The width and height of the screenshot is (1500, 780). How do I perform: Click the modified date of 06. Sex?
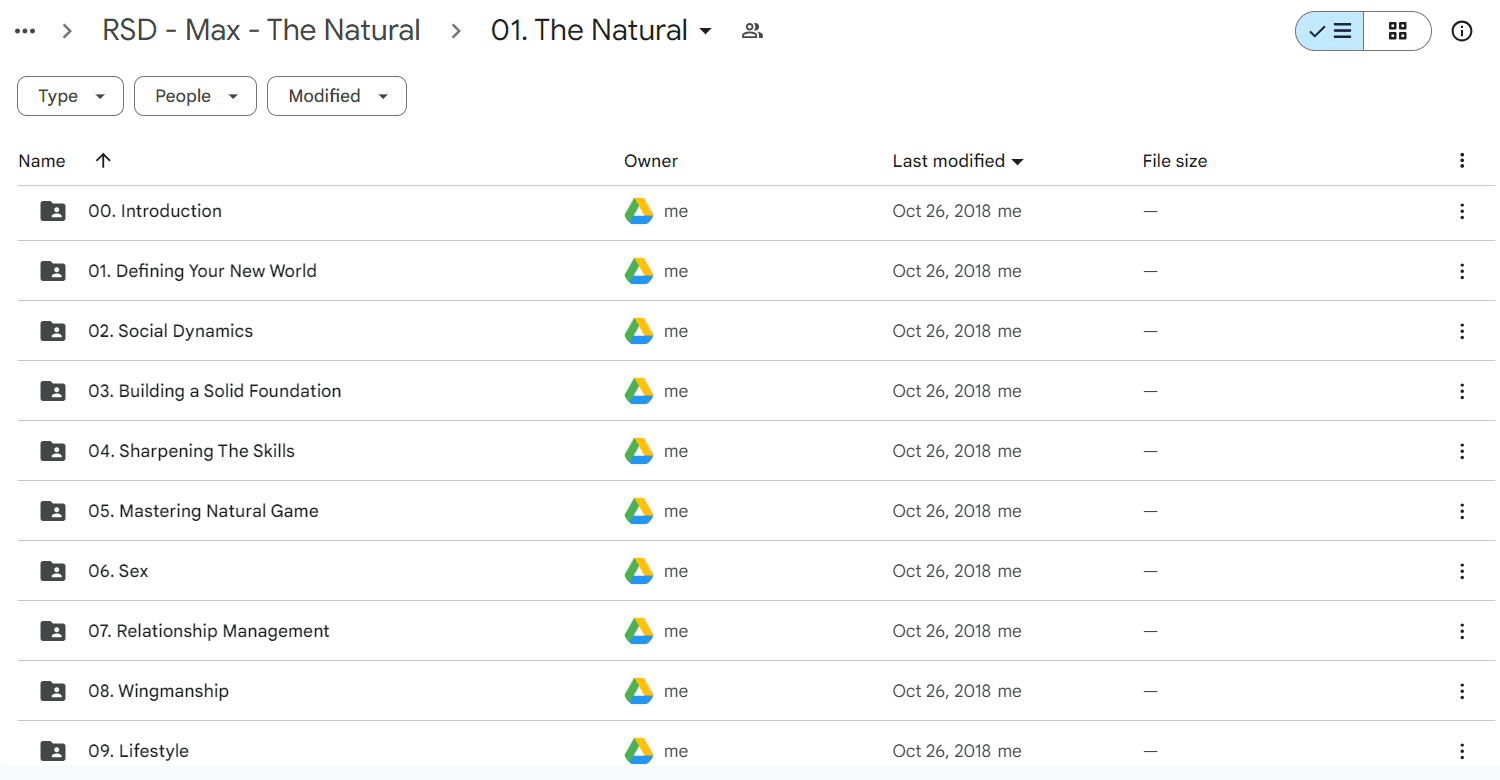(942, 571)
